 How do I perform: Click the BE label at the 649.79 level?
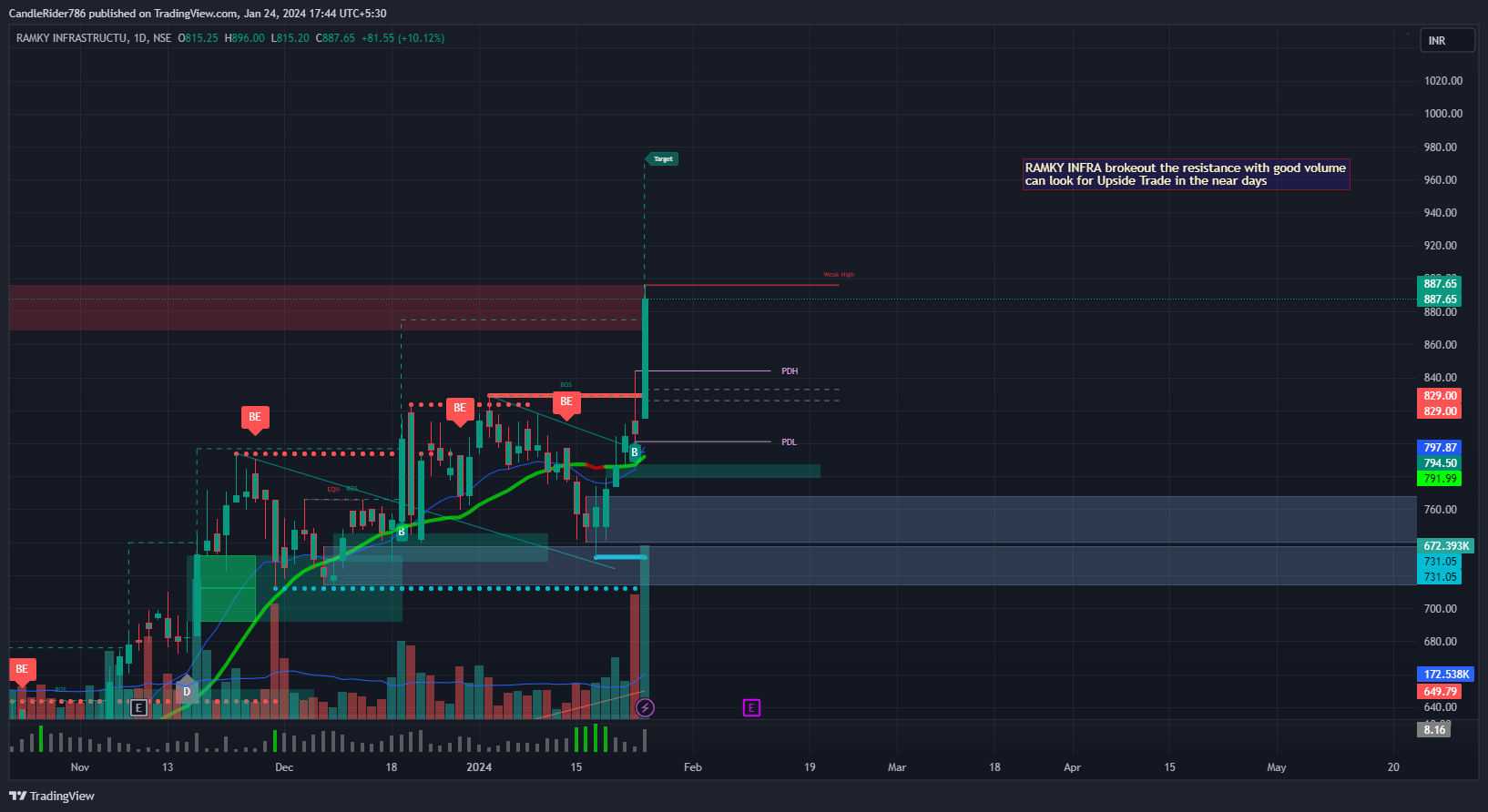pyautogui.click(x=22, y=670)
